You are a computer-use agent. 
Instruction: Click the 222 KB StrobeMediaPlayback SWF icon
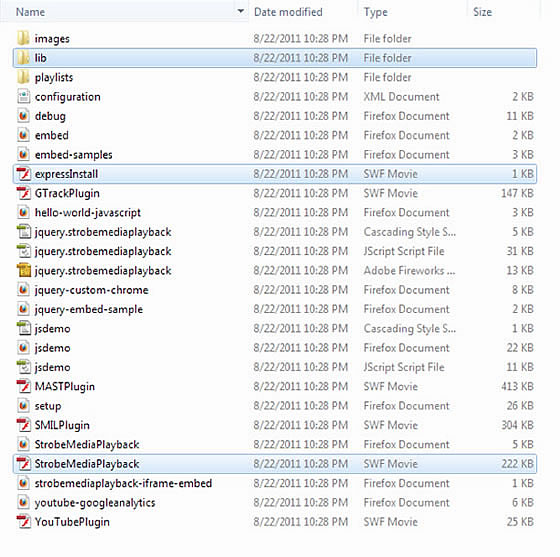click(x=24, y=463)
